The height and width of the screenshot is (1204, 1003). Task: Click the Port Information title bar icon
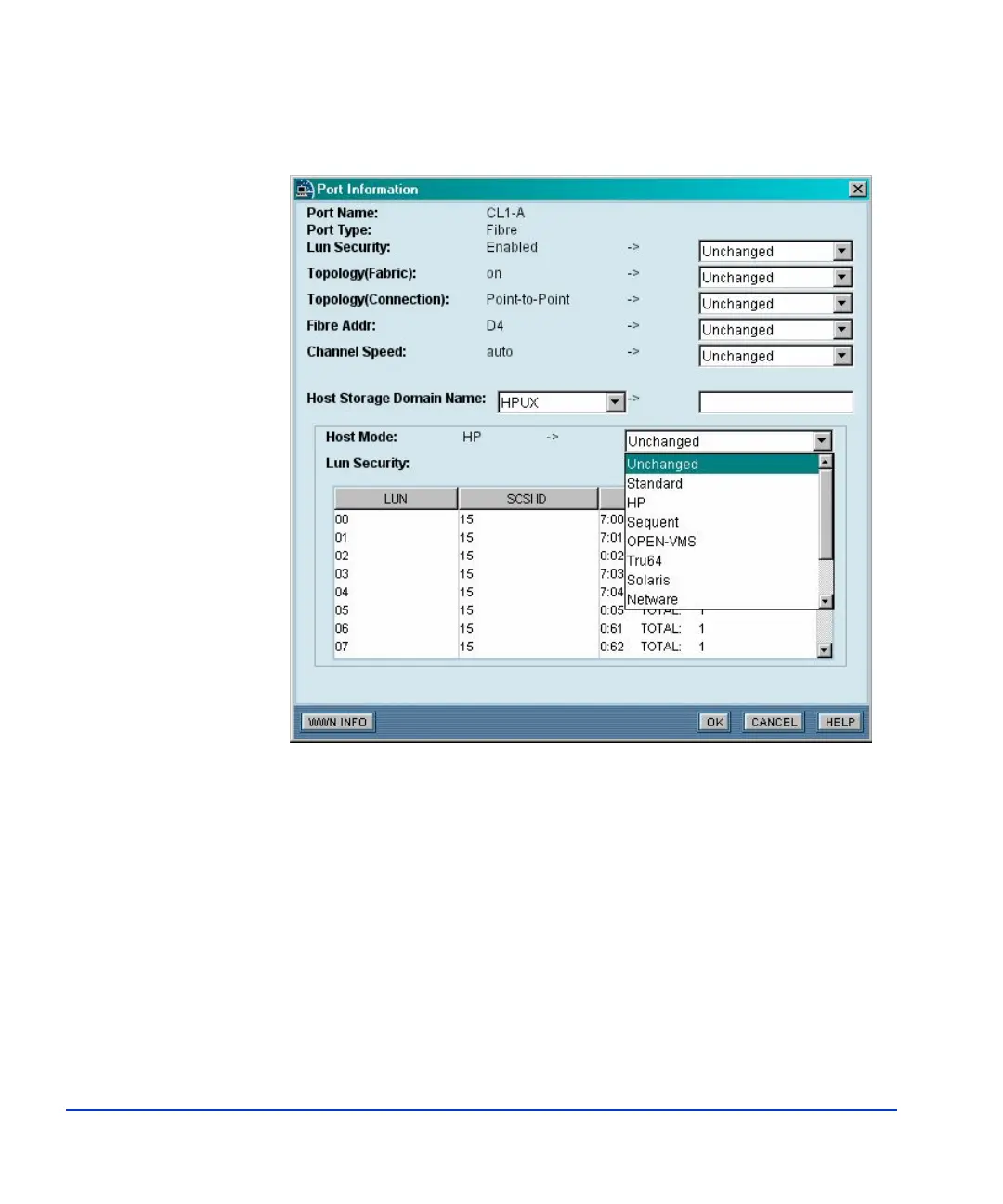coord(305,189)
